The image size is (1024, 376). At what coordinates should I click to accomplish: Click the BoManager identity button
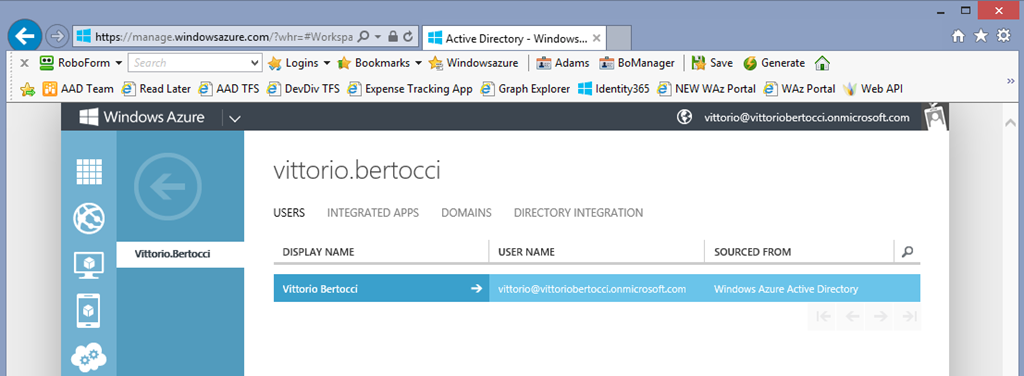[637, 63]
